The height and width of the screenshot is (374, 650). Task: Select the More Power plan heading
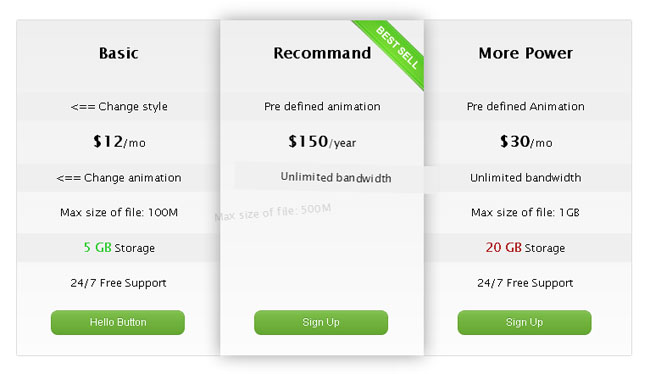coord(526,53)
